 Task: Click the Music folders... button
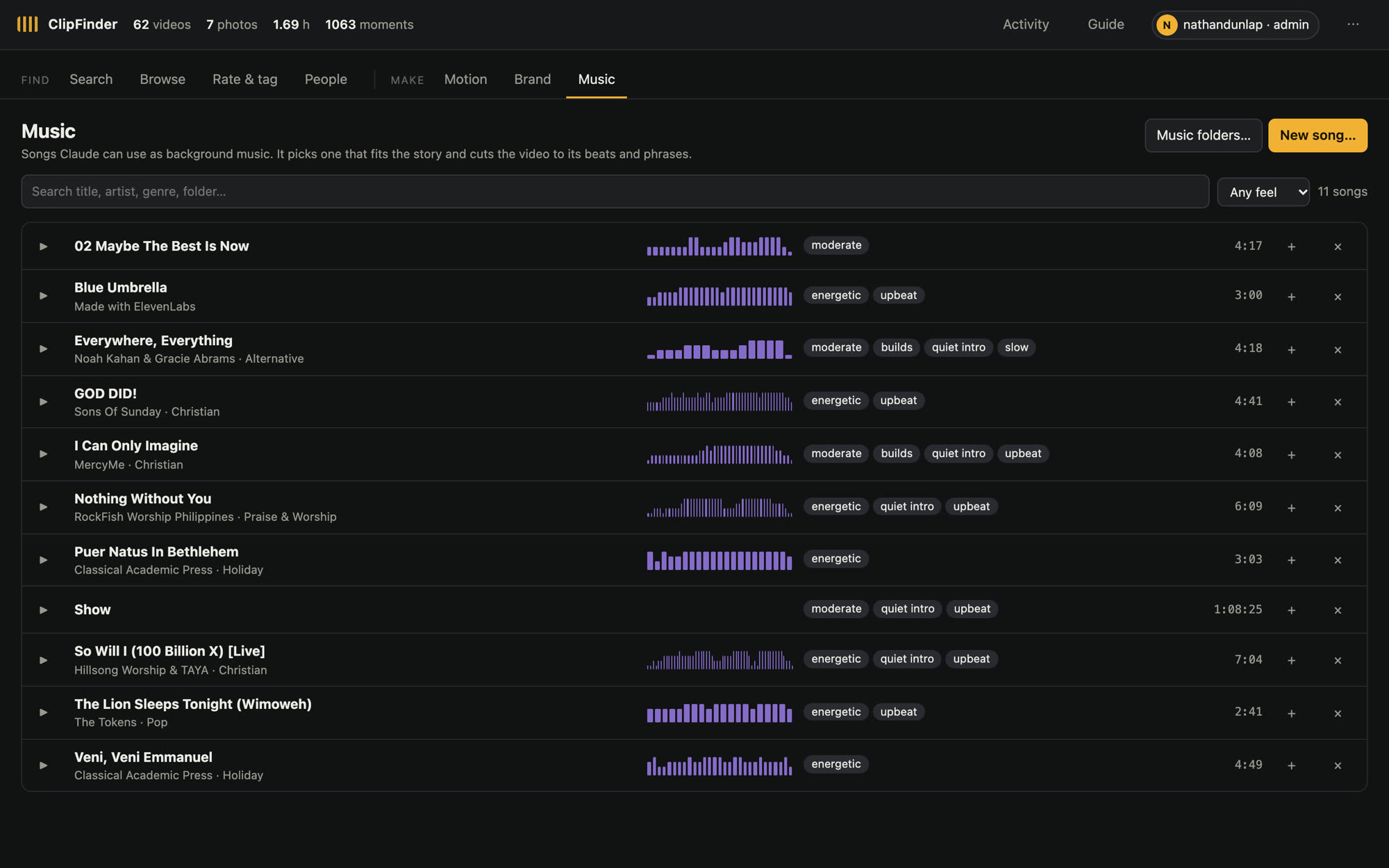pos(1204,135)
